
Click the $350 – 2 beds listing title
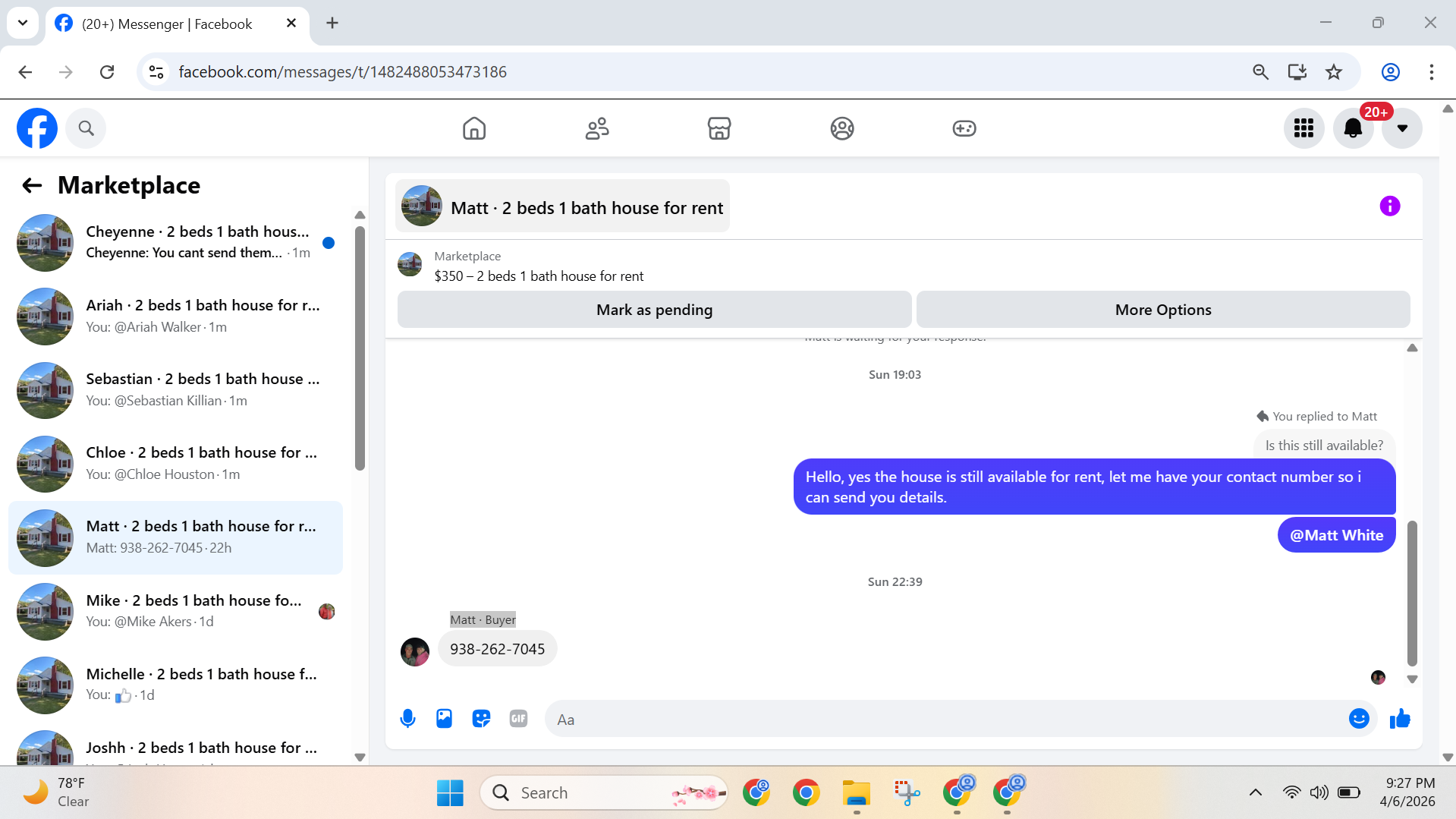click(x=539, y=276)
